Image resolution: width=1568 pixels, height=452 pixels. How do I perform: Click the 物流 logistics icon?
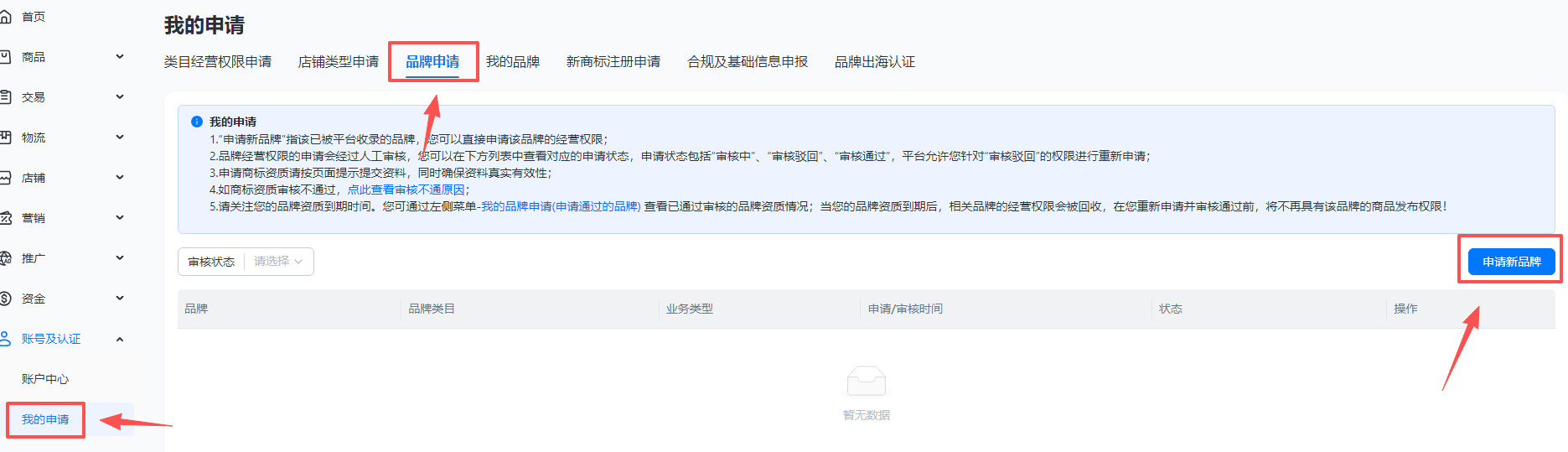(5, 138)
